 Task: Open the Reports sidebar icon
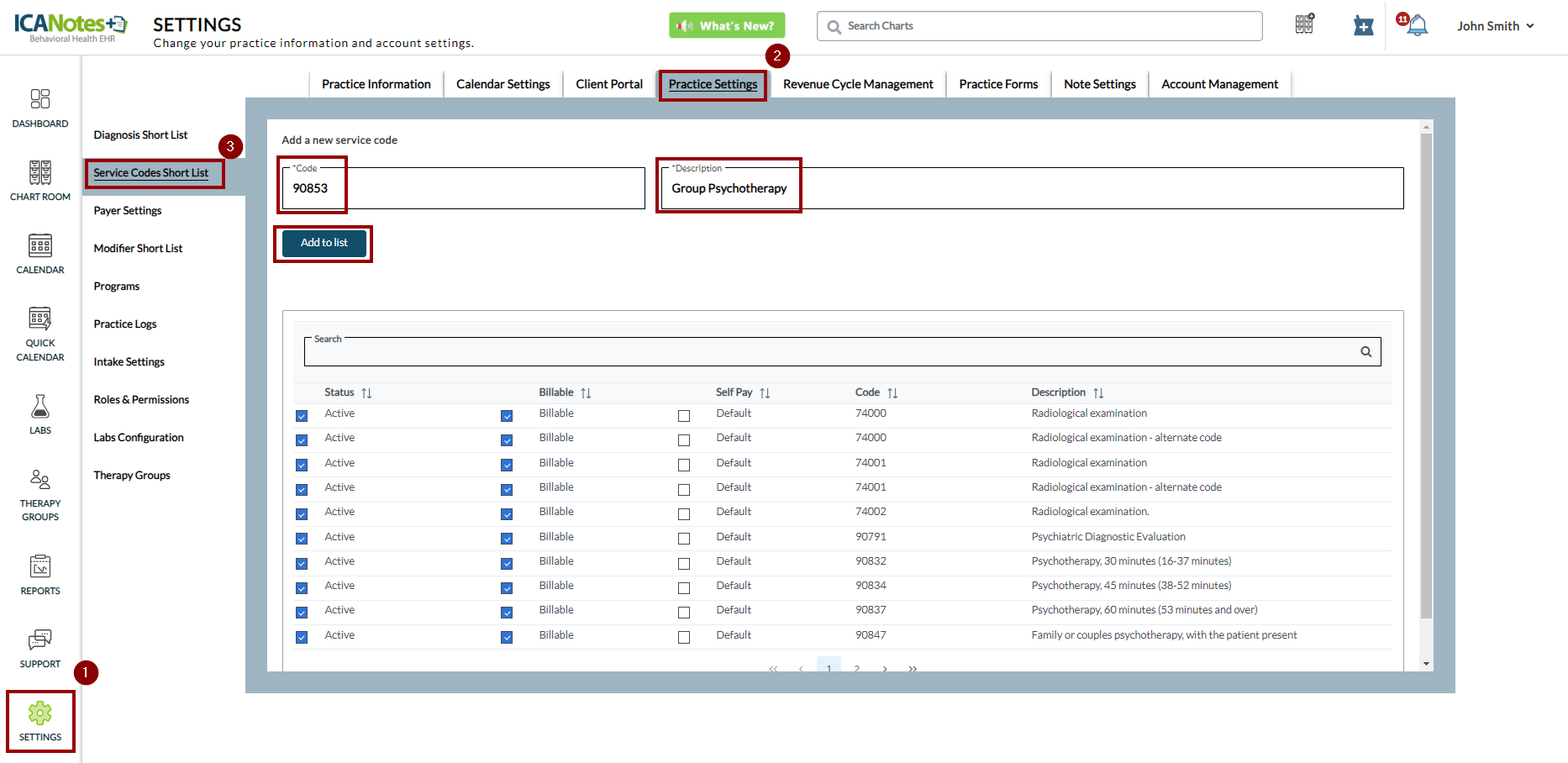(x=40, y=567)
